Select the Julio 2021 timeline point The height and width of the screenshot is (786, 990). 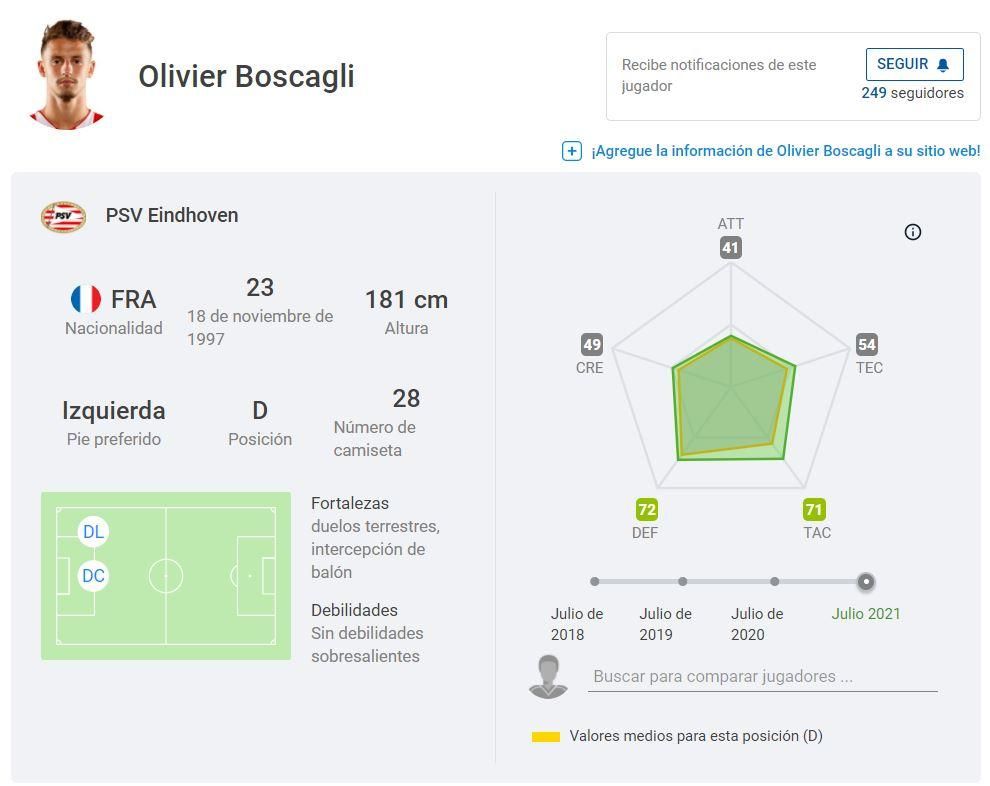point(866,581)
